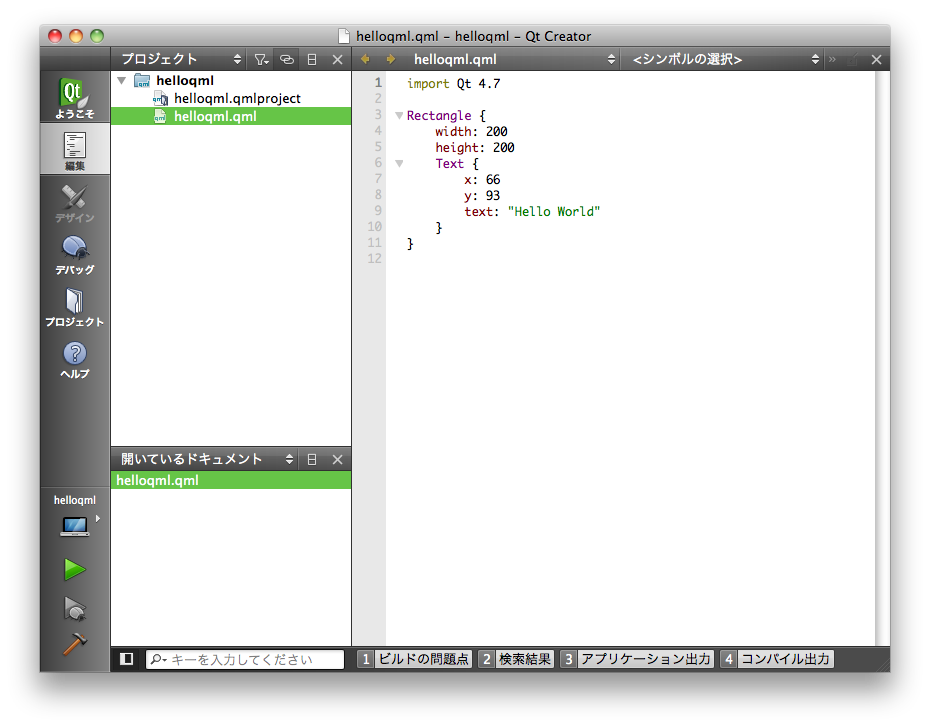Image resolution: width=930 pixels, height=727 pixels.
Task: Open the filter tree menu in project panel
Action: [260, 60]
